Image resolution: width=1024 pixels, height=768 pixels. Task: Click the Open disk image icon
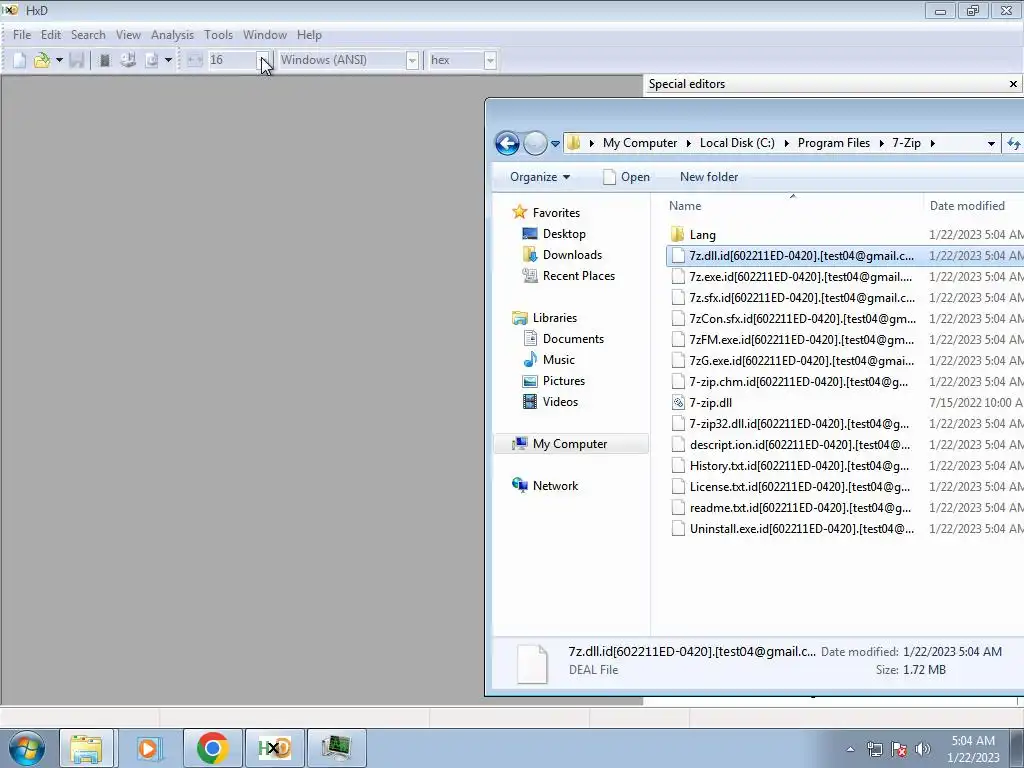[x=152, y=60]
